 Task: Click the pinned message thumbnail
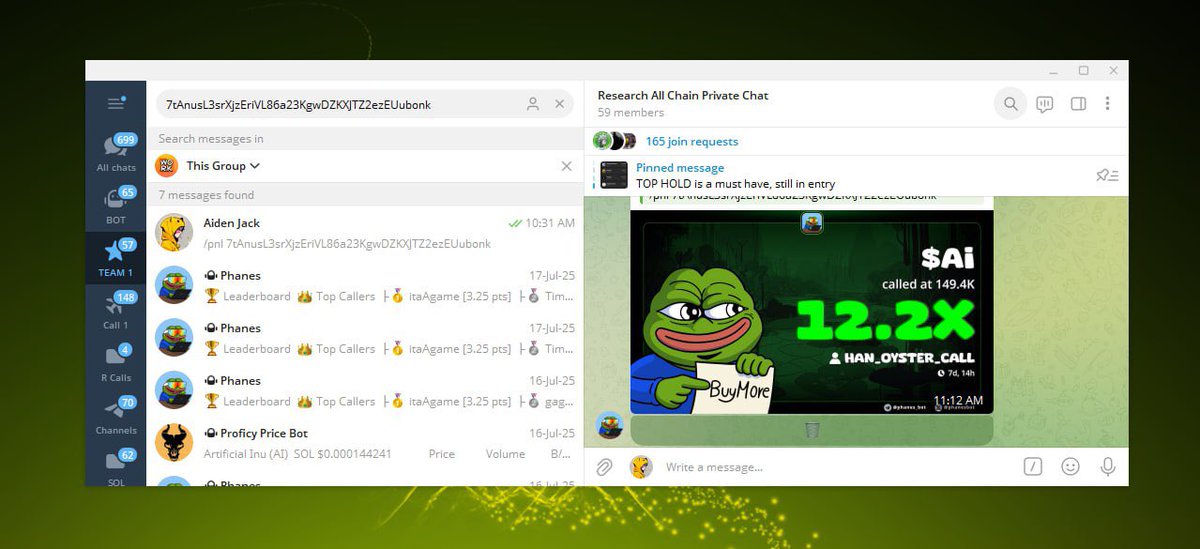pos(614,176)
